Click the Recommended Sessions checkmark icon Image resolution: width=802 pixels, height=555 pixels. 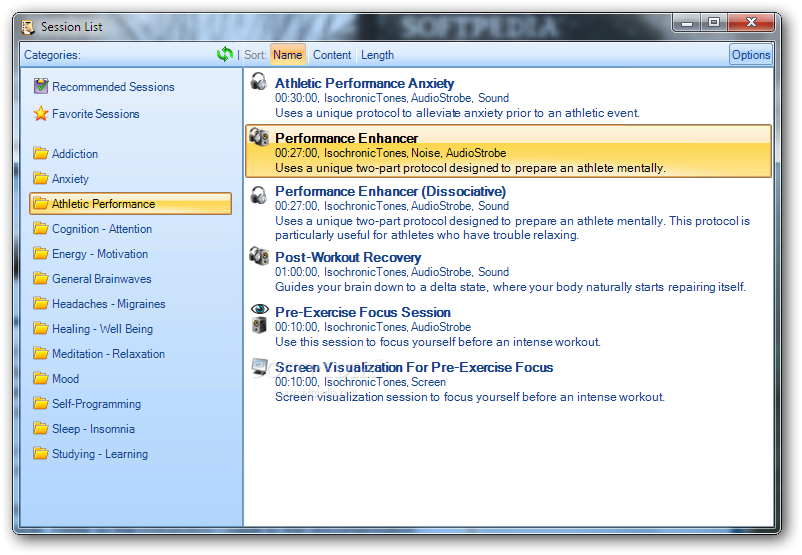tap(41, 86)
